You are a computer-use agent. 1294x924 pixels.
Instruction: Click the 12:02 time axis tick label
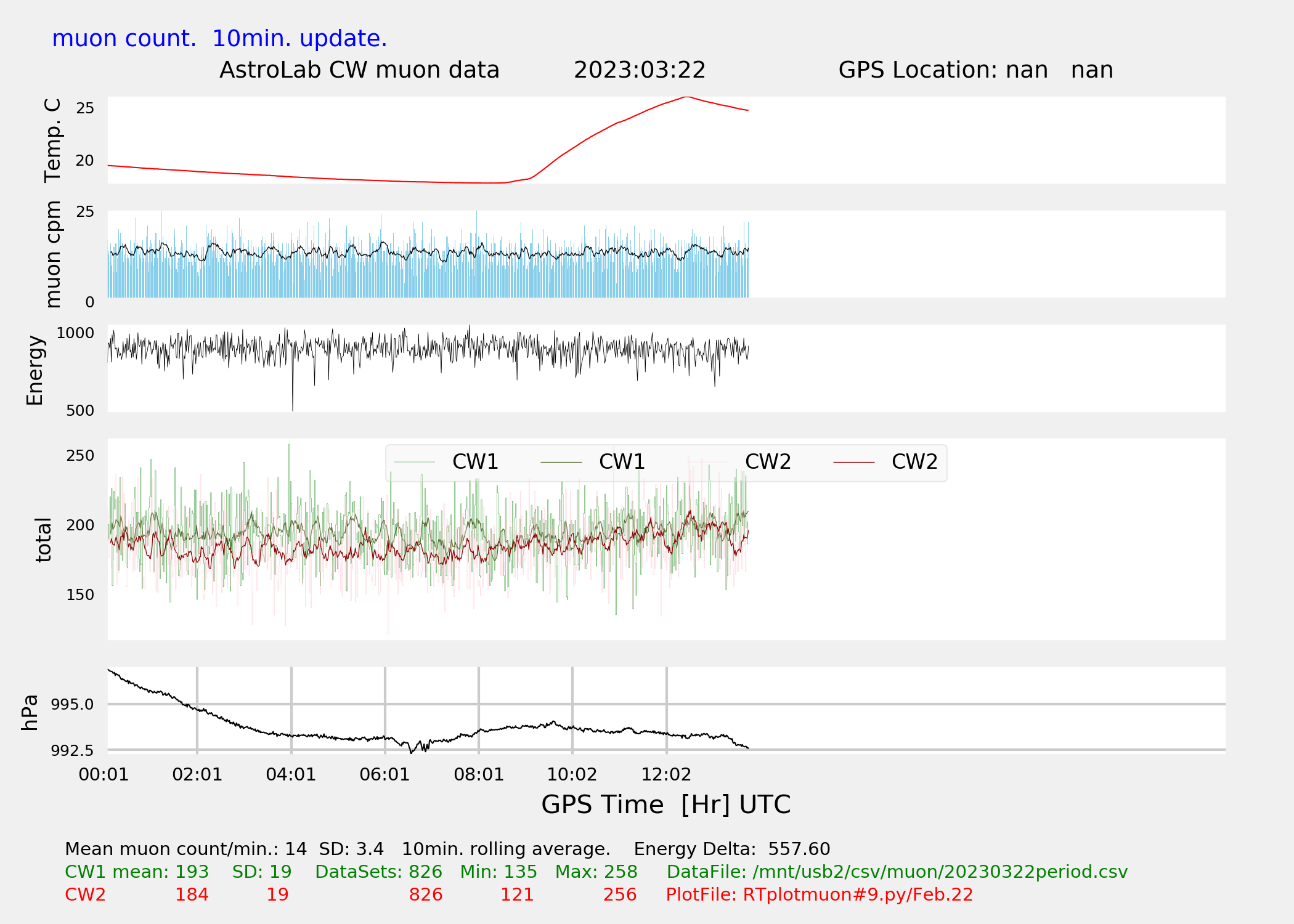pyautogui.click(x=666, y=774)
